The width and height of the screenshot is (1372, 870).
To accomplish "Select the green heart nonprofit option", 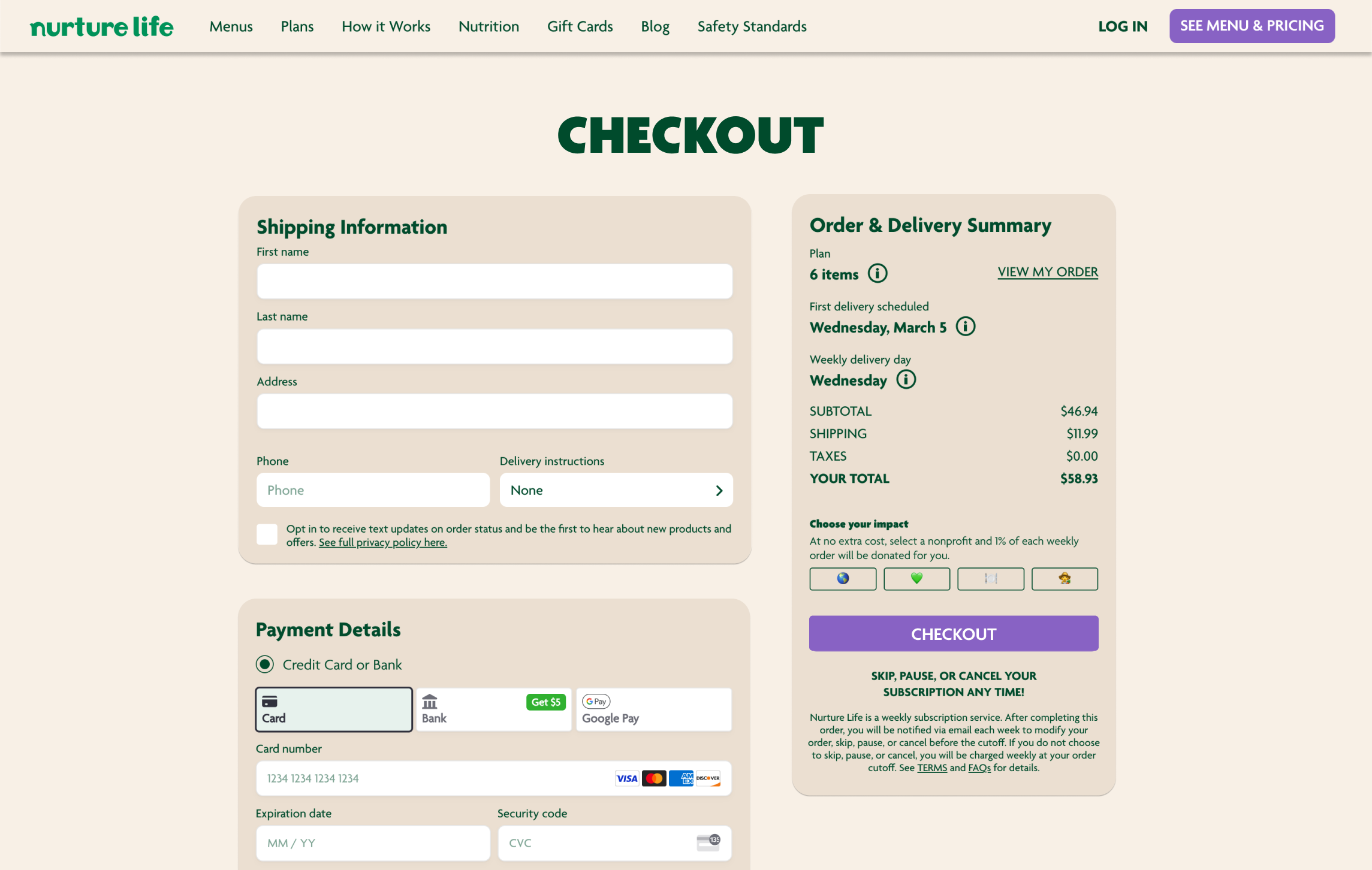I will pos(916,578).
